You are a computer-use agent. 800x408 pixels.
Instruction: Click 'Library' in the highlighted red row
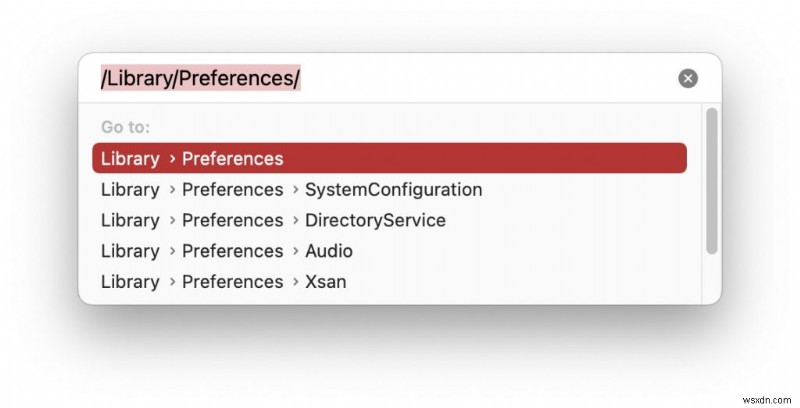point(130,158)
